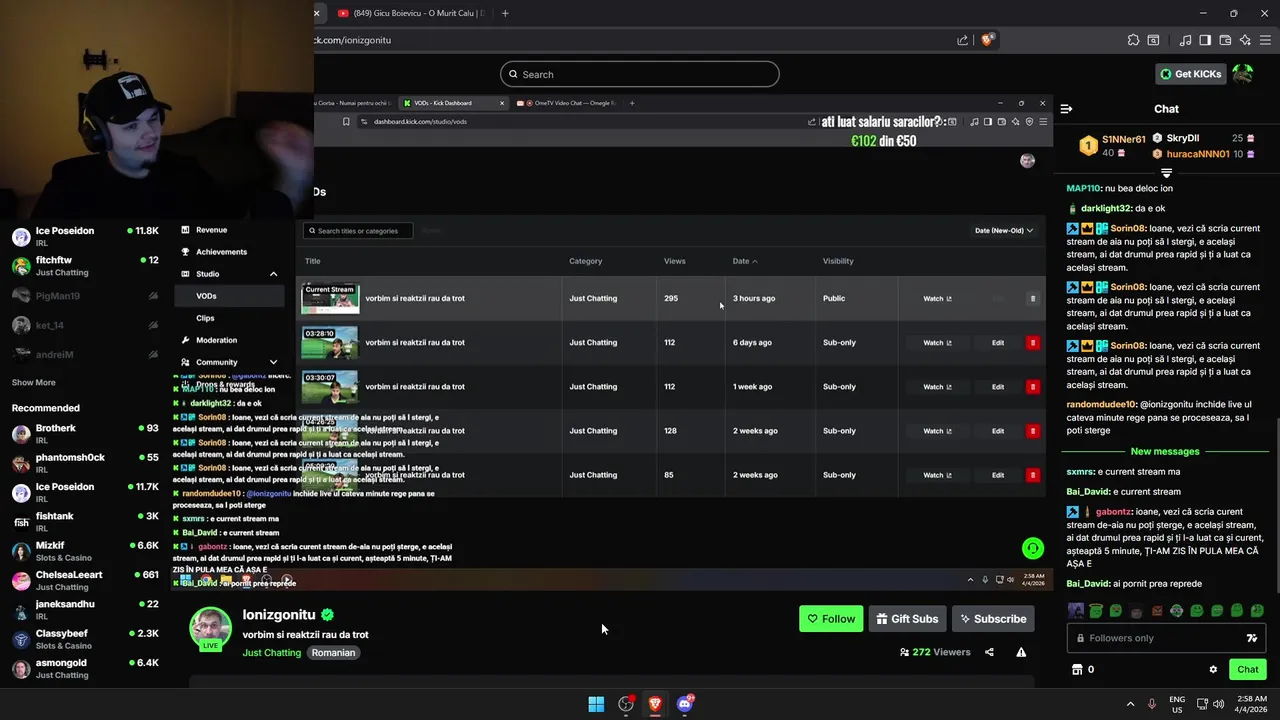
Task: Subscribe to ionizgonitu channel
Action: click(x=993, y=619)
